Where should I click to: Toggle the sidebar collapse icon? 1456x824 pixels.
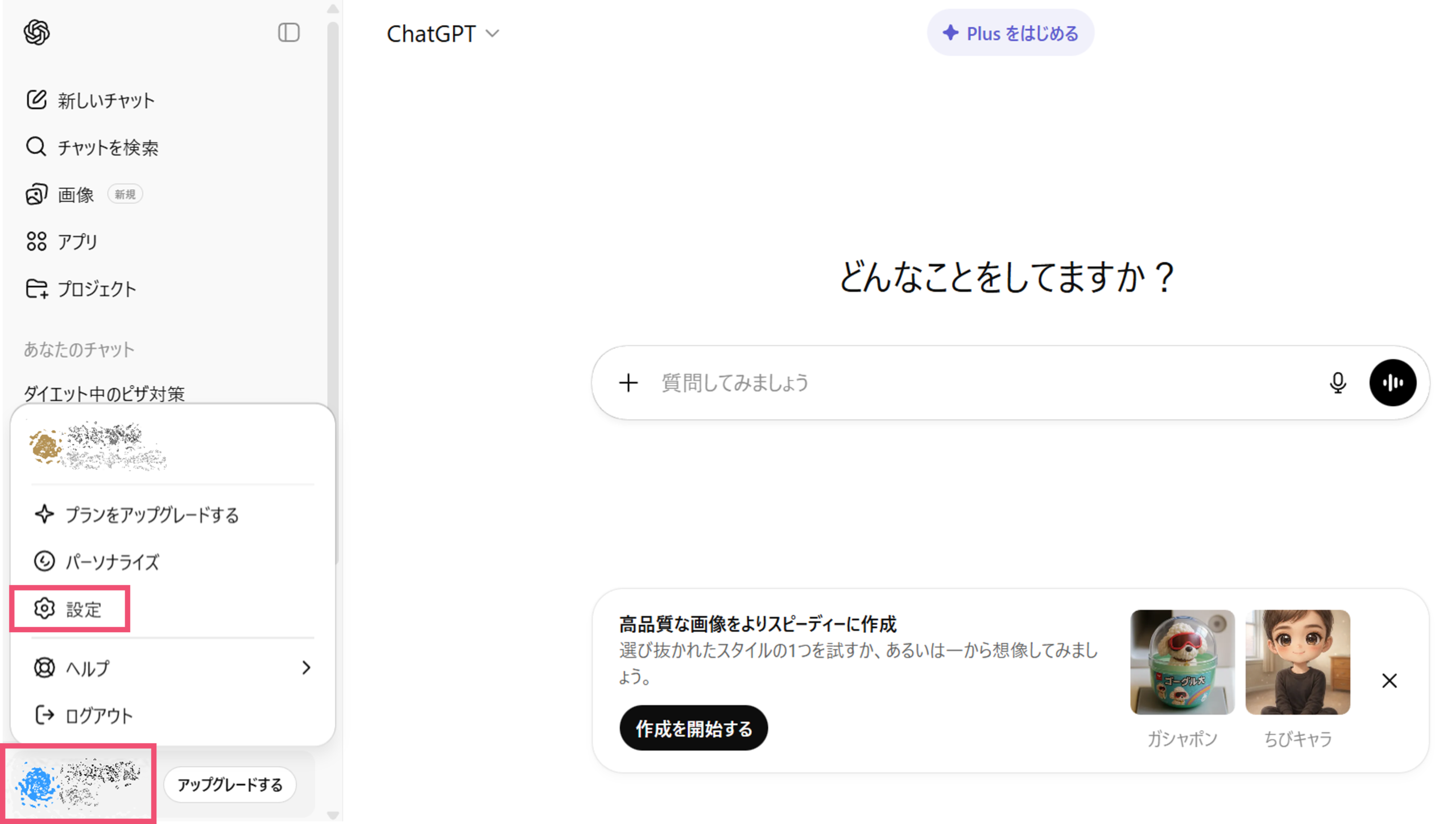click(x=288, y=32)
